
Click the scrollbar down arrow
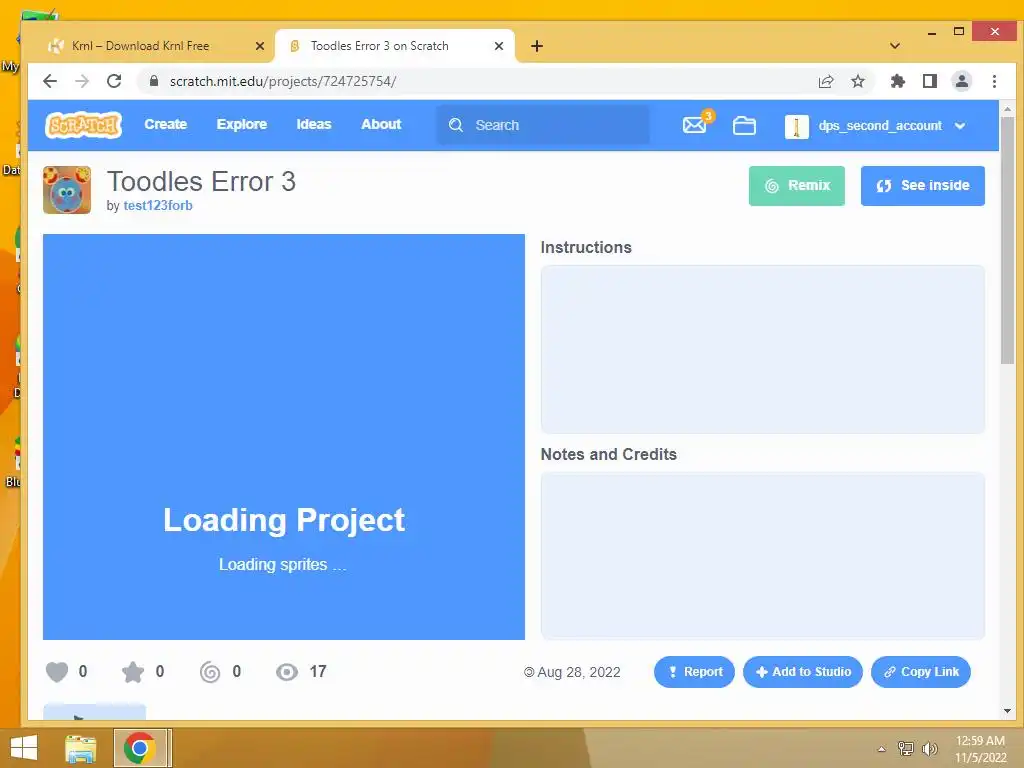click(x=1007, y=711)
